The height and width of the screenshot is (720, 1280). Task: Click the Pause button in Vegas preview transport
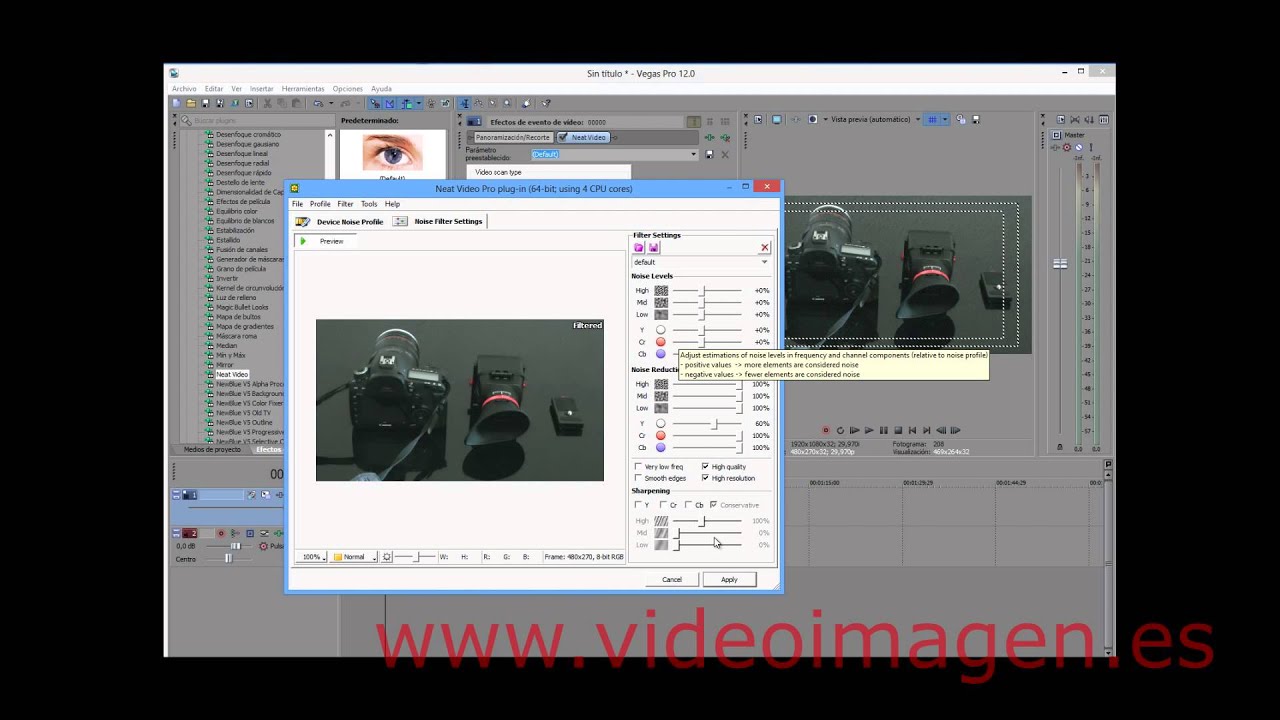click(883, 430)
